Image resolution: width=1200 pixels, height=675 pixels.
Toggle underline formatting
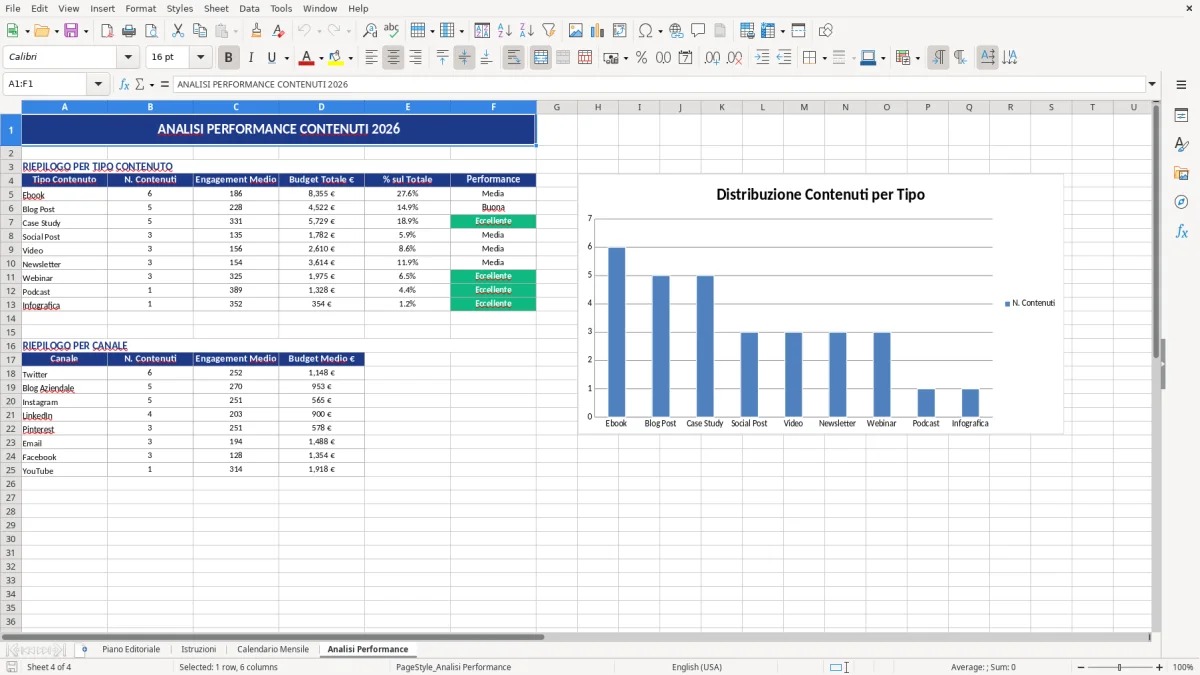click(x=272, y=57)
